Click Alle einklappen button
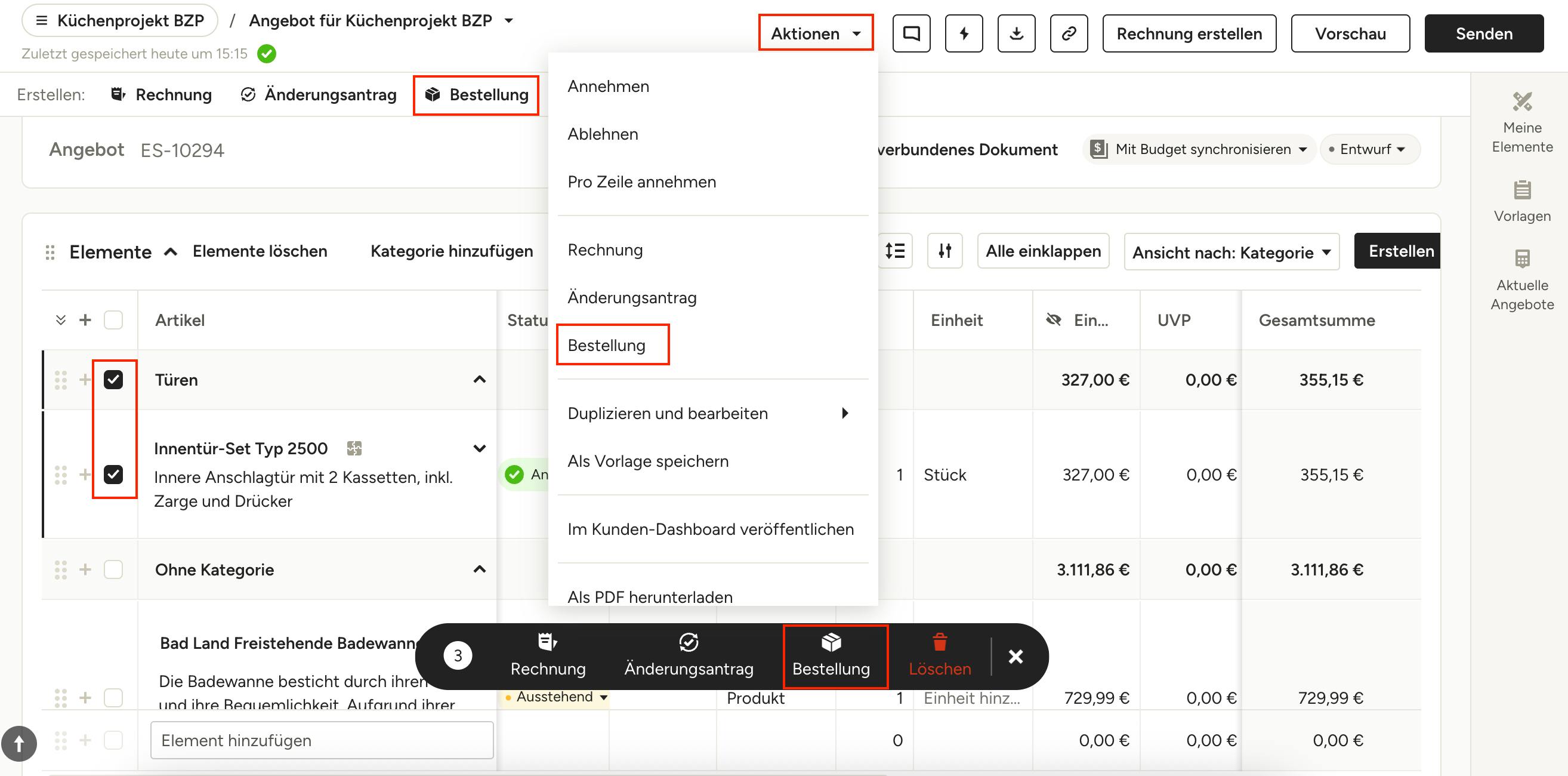The image size is (1568, 776). (x=1043, y=251)
